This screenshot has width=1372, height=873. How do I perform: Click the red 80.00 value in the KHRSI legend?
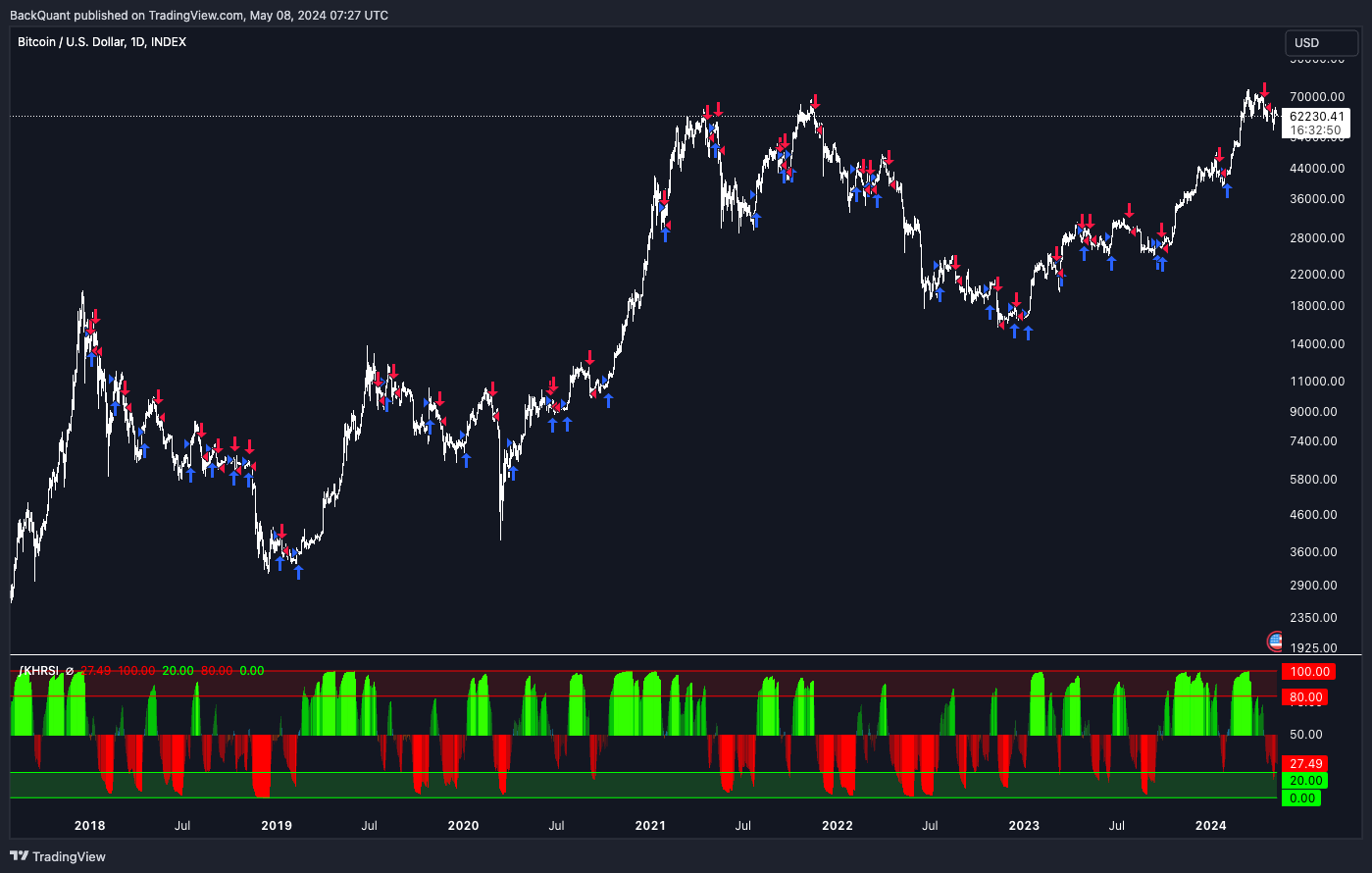pos(217,671)
